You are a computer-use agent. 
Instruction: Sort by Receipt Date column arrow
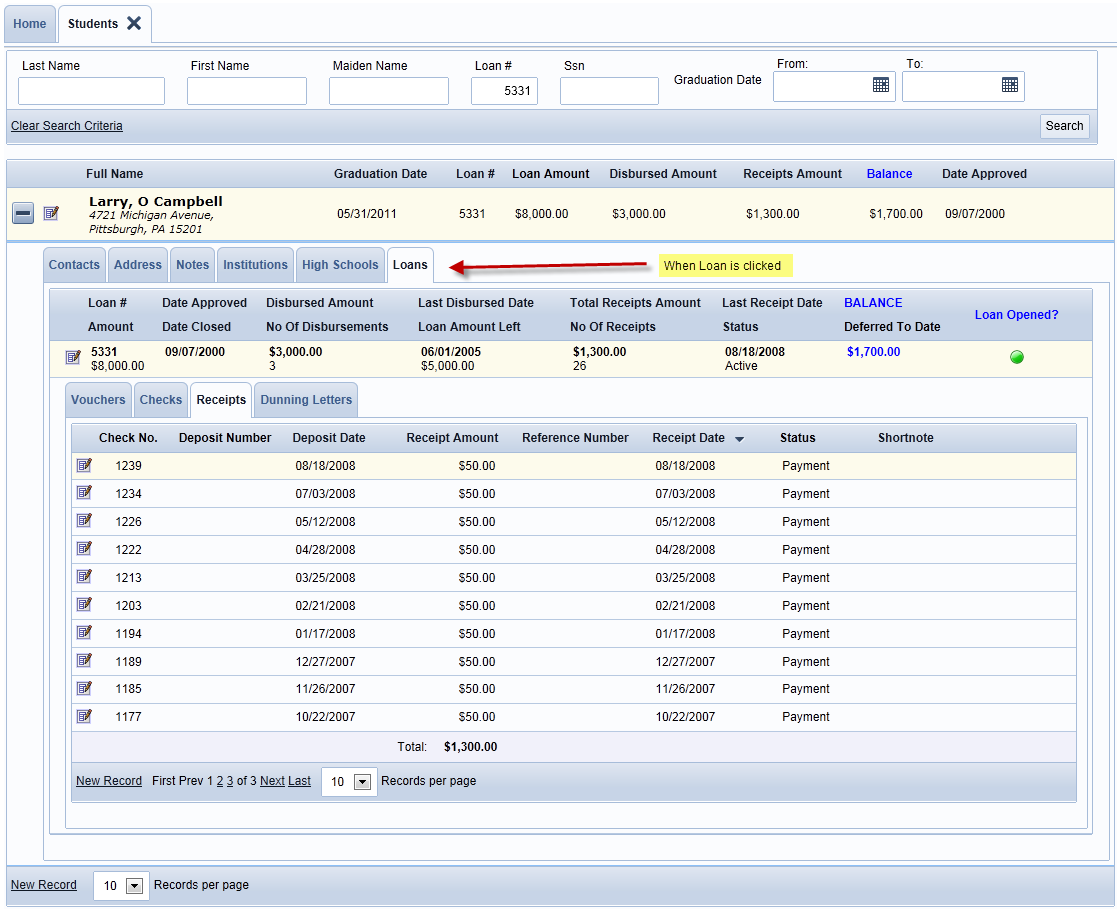(739, 439)
